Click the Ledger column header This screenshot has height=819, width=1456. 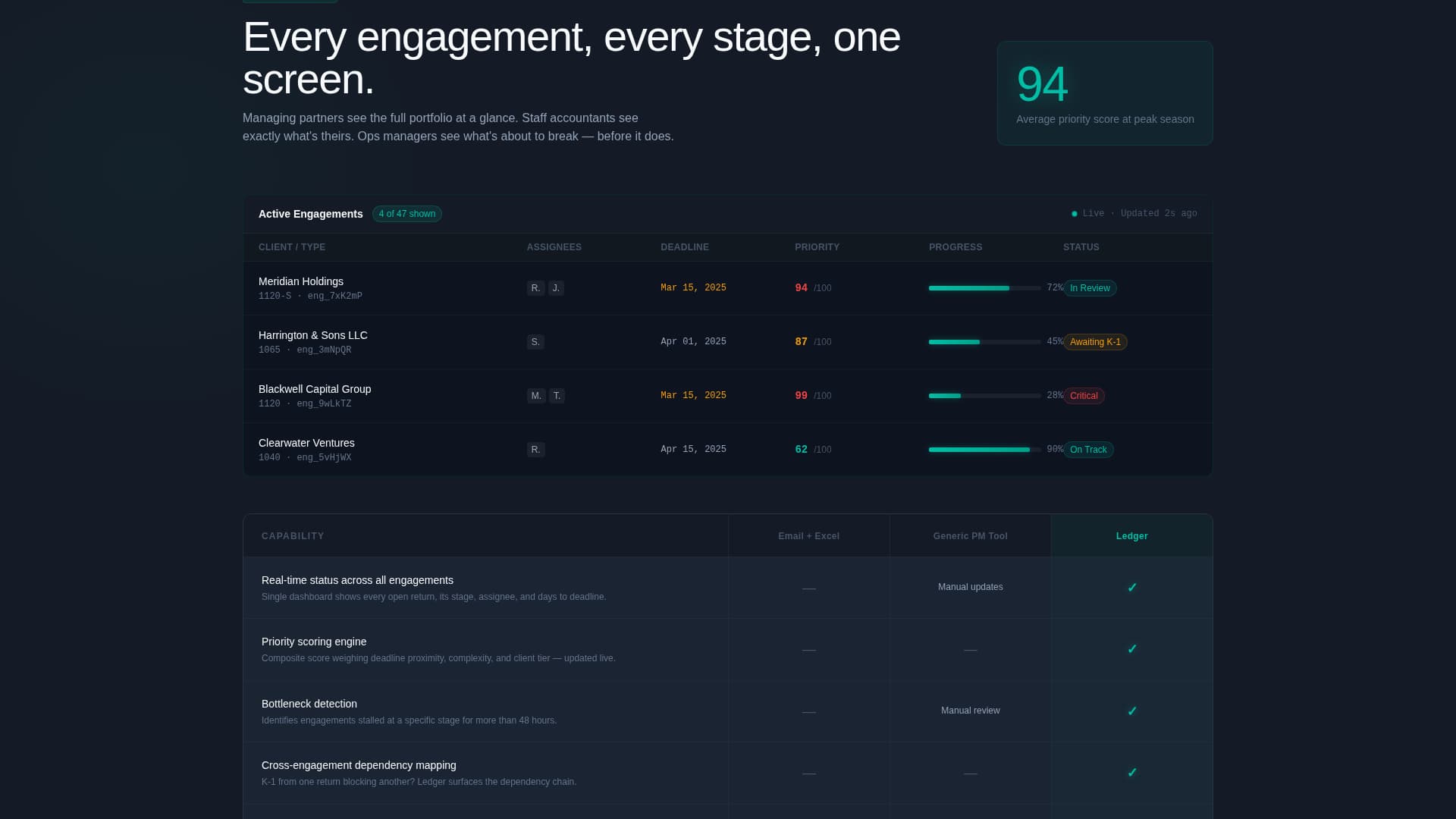coord(1132,536)
